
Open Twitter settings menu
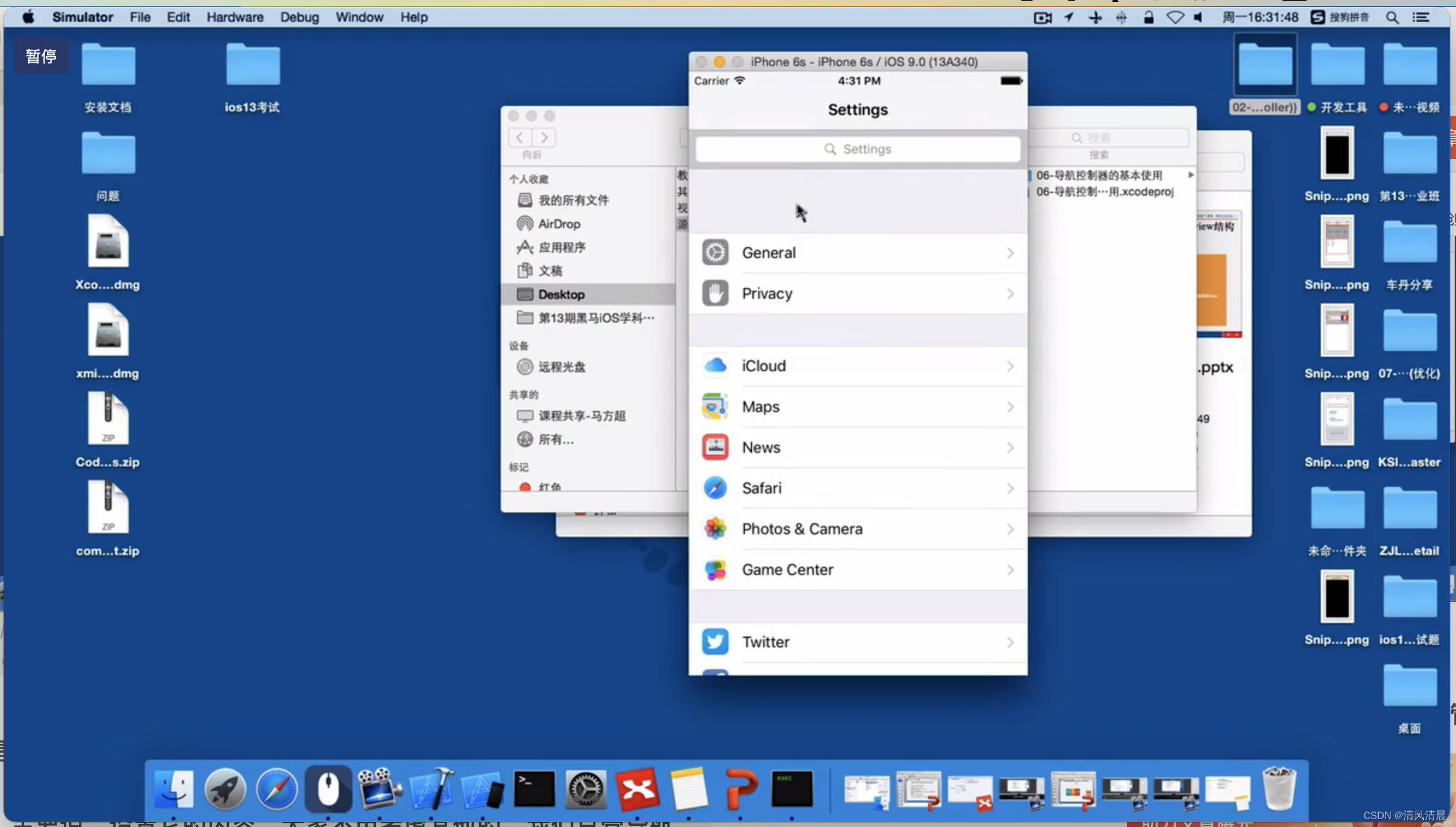point(858,642)
